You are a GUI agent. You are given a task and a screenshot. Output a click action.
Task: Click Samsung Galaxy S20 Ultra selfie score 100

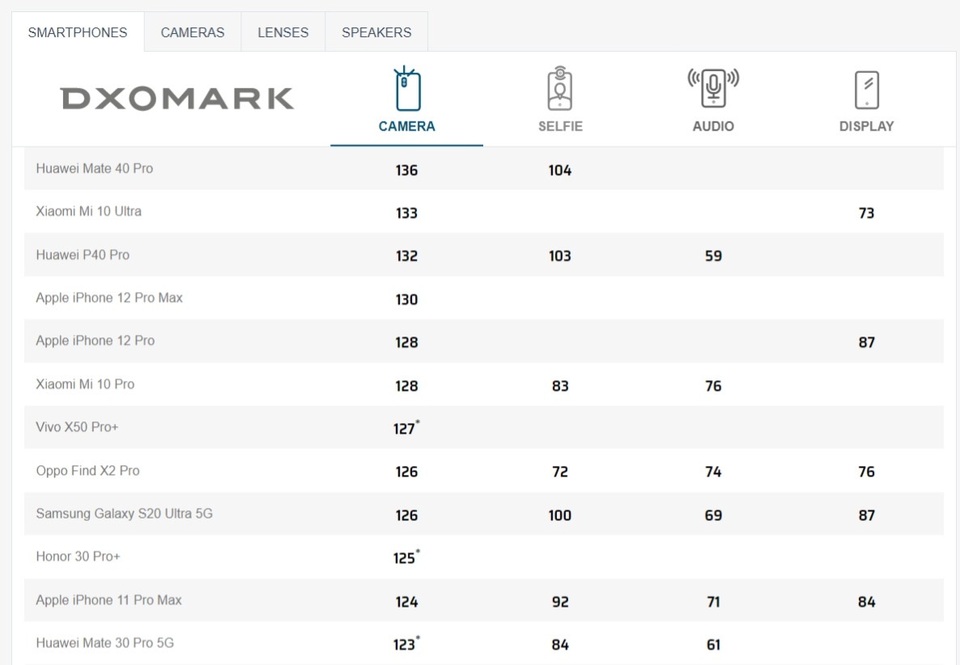coord(560,516)
